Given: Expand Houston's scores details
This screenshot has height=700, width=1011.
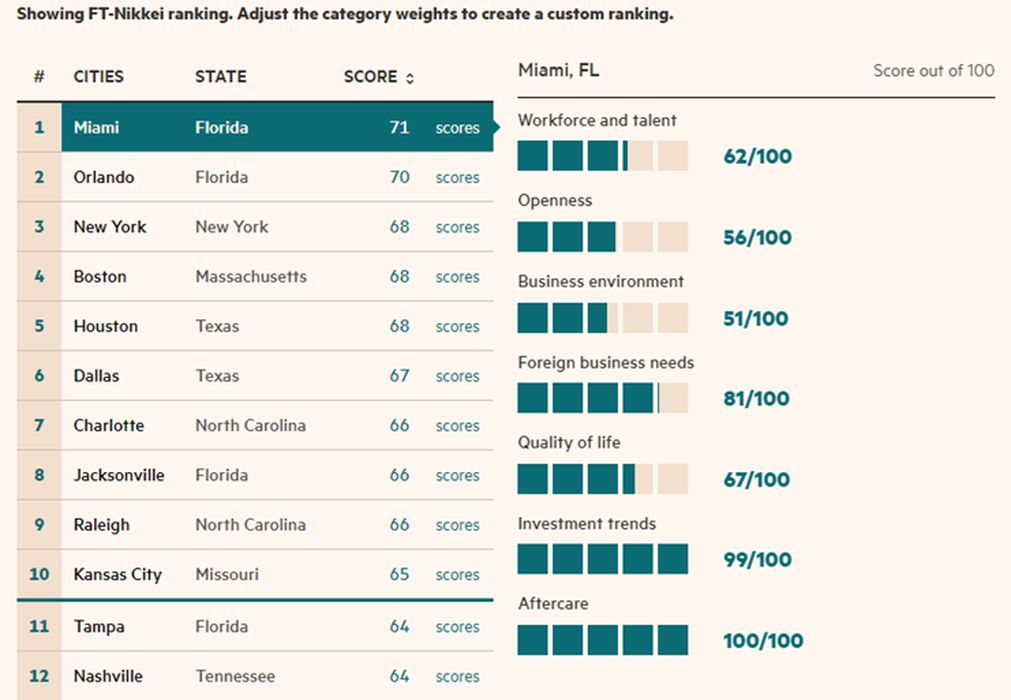Looking at the screenshot, I should [457, 327].
